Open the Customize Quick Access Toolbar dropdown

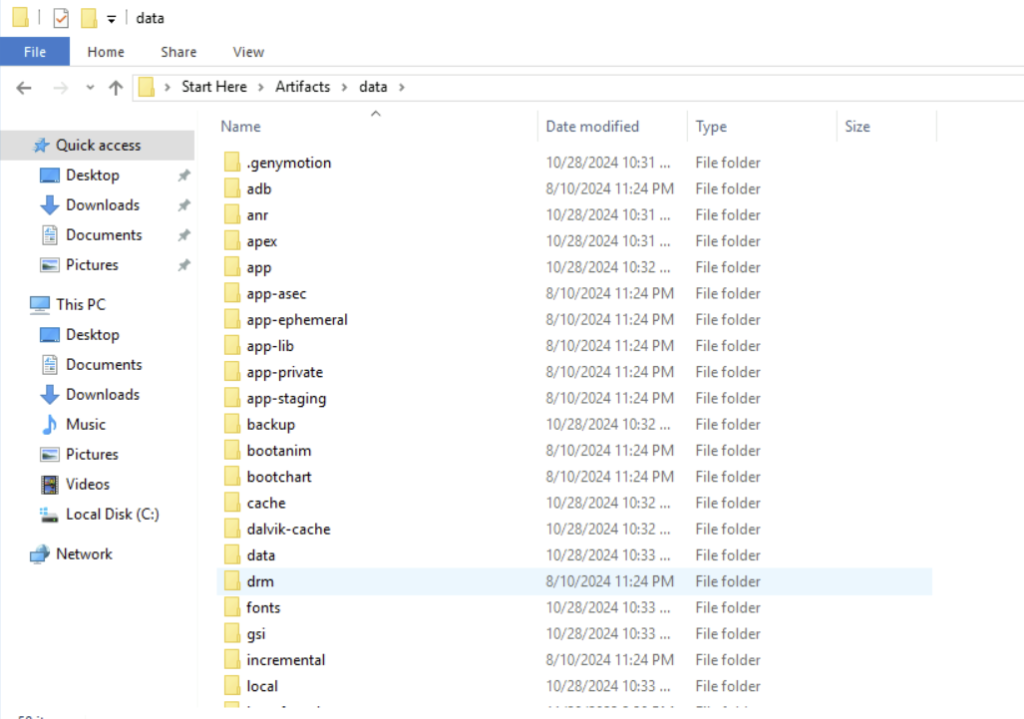point(110,19)
